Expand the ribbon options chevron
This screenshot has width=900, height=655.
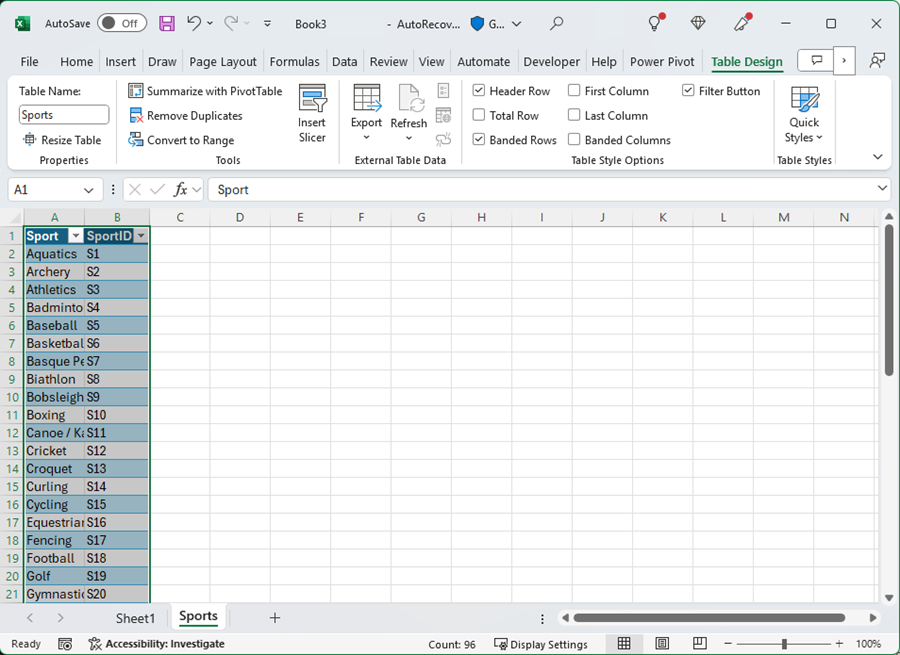tap(877, 156)
